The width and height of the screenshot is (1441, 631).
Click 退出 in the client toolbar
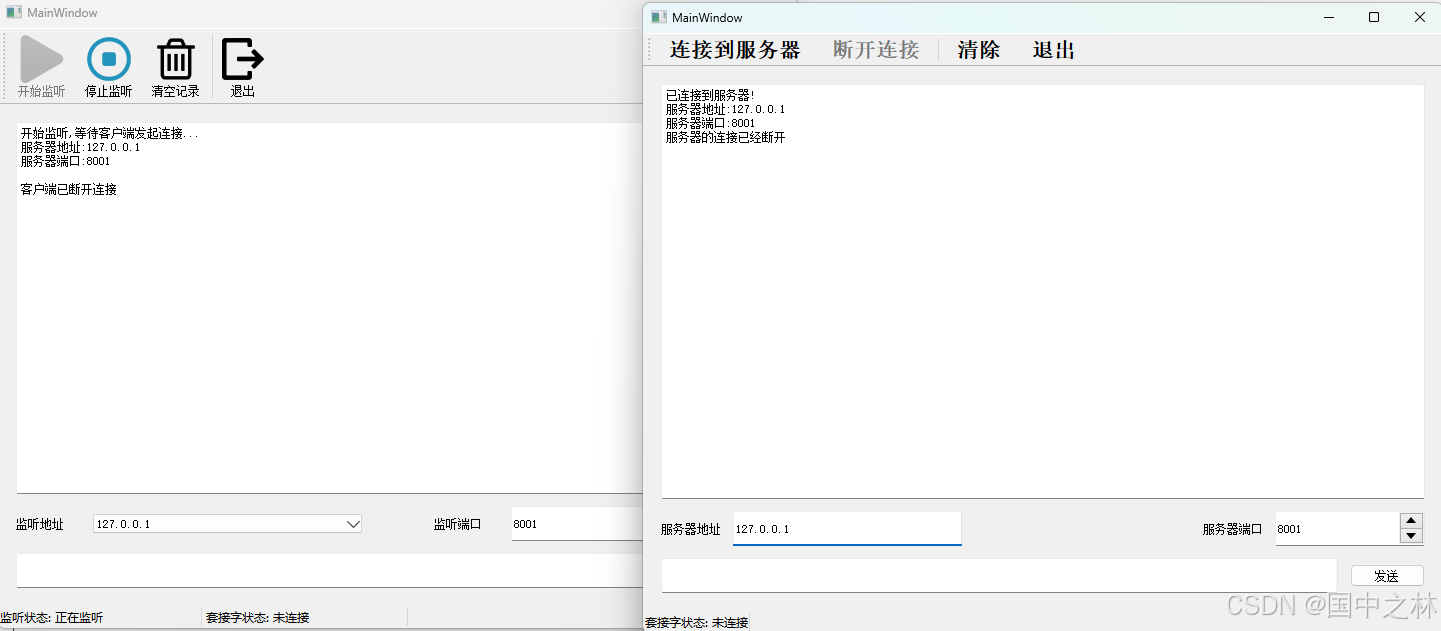[x=1054, y=50]
